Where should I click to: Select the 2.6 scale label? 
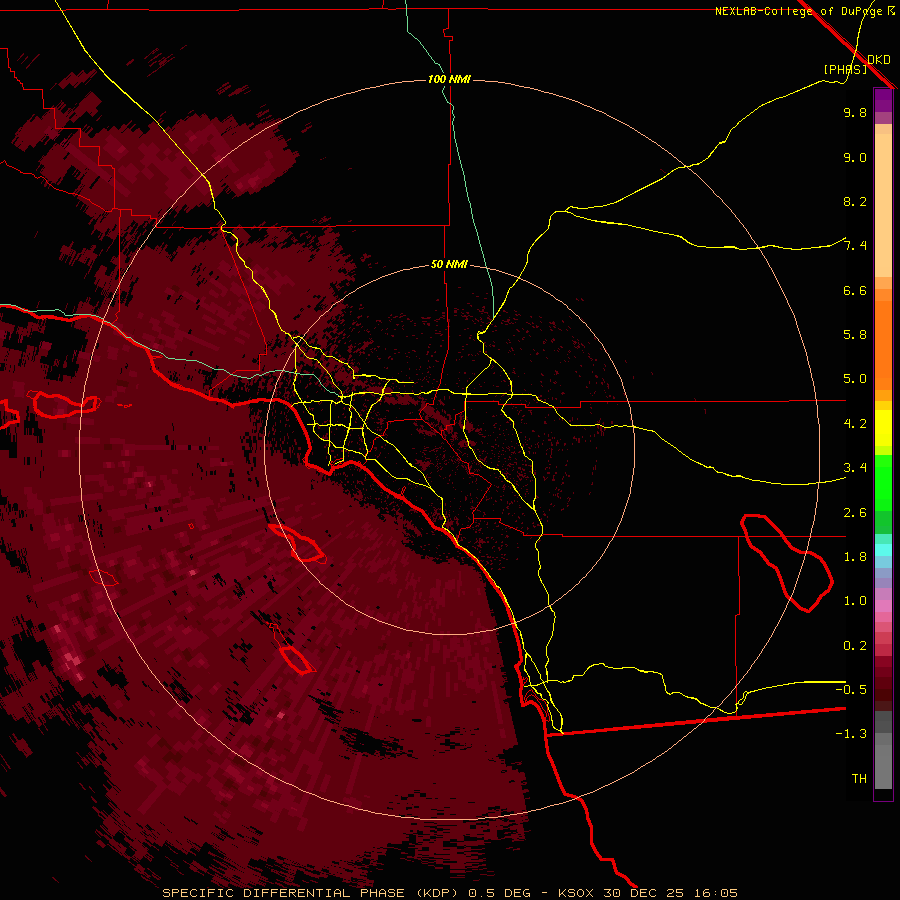pos(855,513)
